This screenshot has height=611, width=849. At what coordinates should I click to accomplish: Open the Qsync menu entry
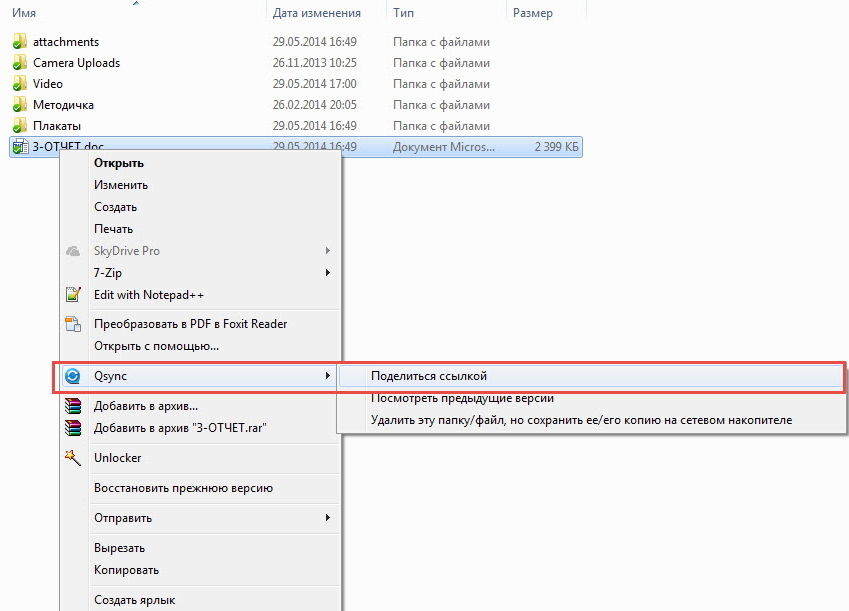[x=200, y=376]
